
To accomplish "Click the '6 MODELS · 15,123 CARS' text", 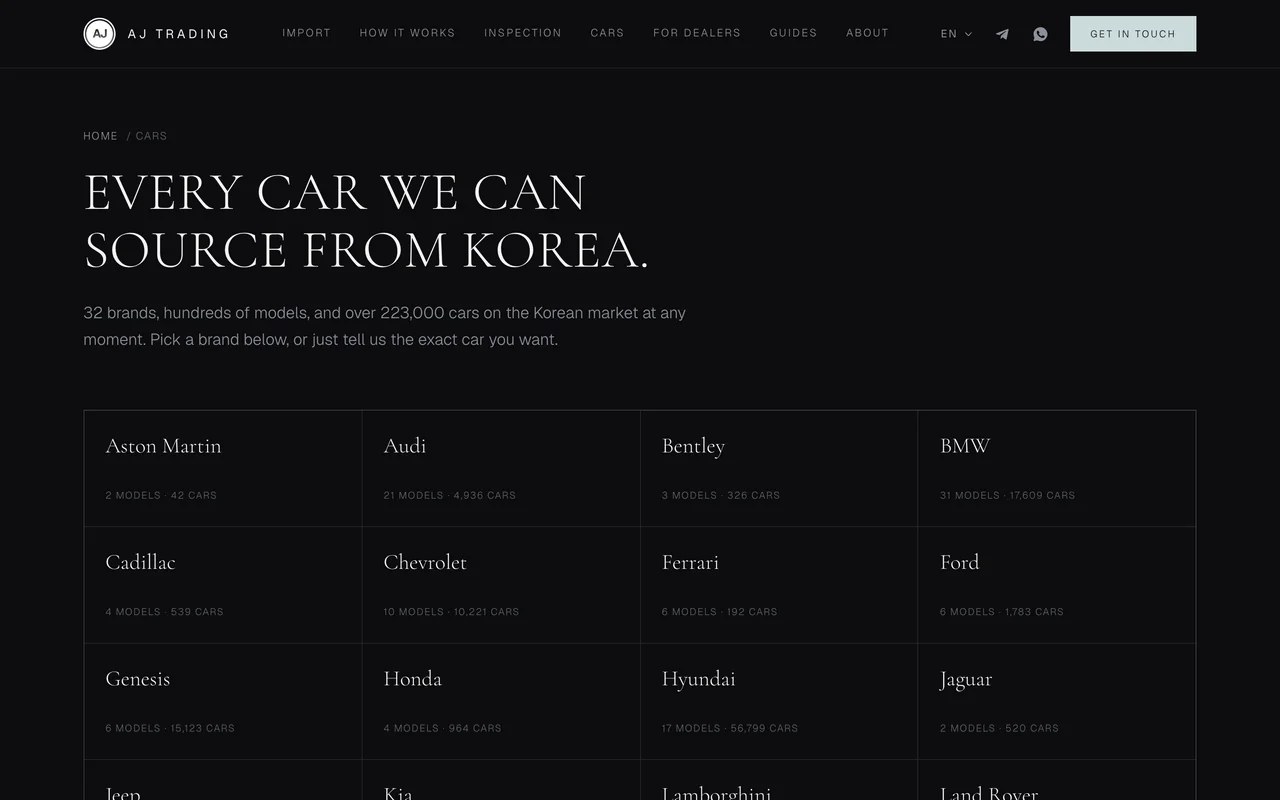I will [170, 728].
